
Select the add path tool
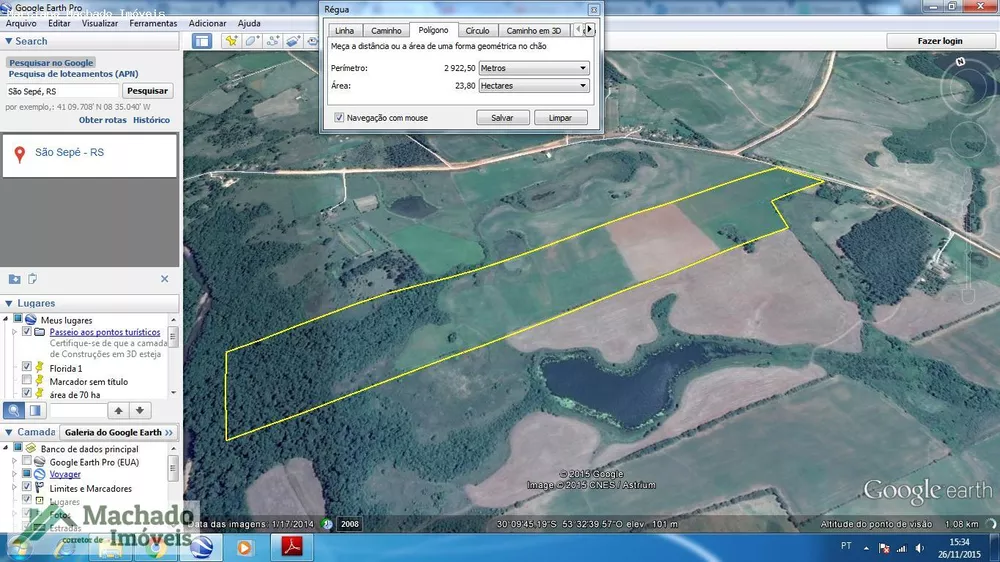pyautogui.click(x=273, y=41)
